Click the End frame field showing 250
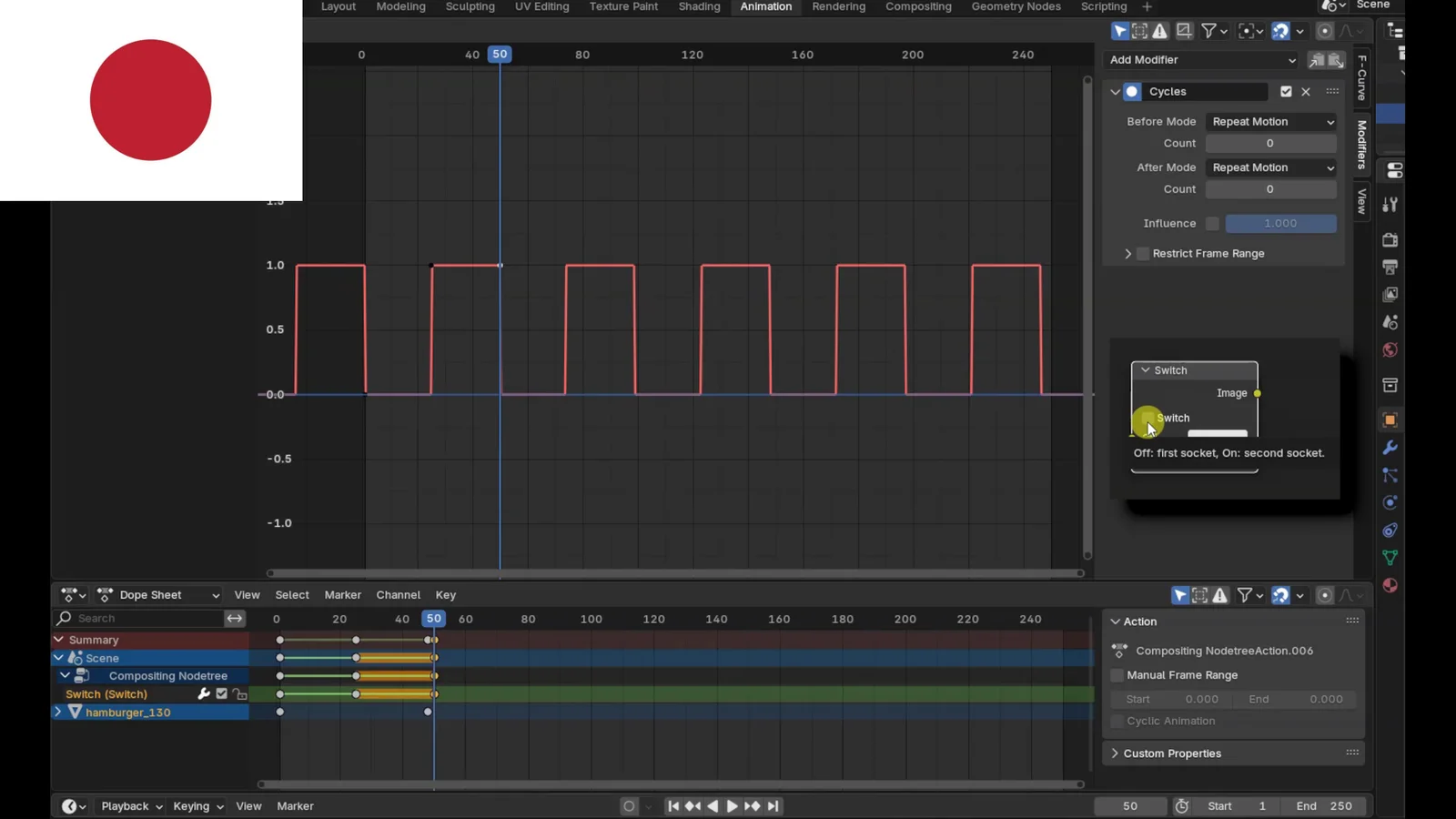1456x819 pixels. coord(1324,806)
